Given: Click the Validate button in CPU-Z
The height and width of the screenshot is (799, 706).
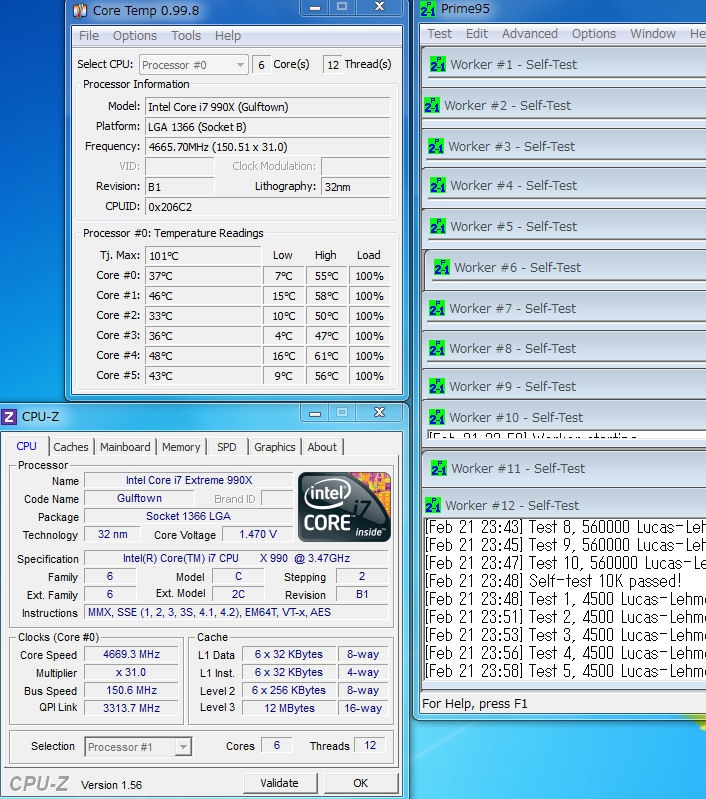Looking at the screenshot, I should pos(279,783).
